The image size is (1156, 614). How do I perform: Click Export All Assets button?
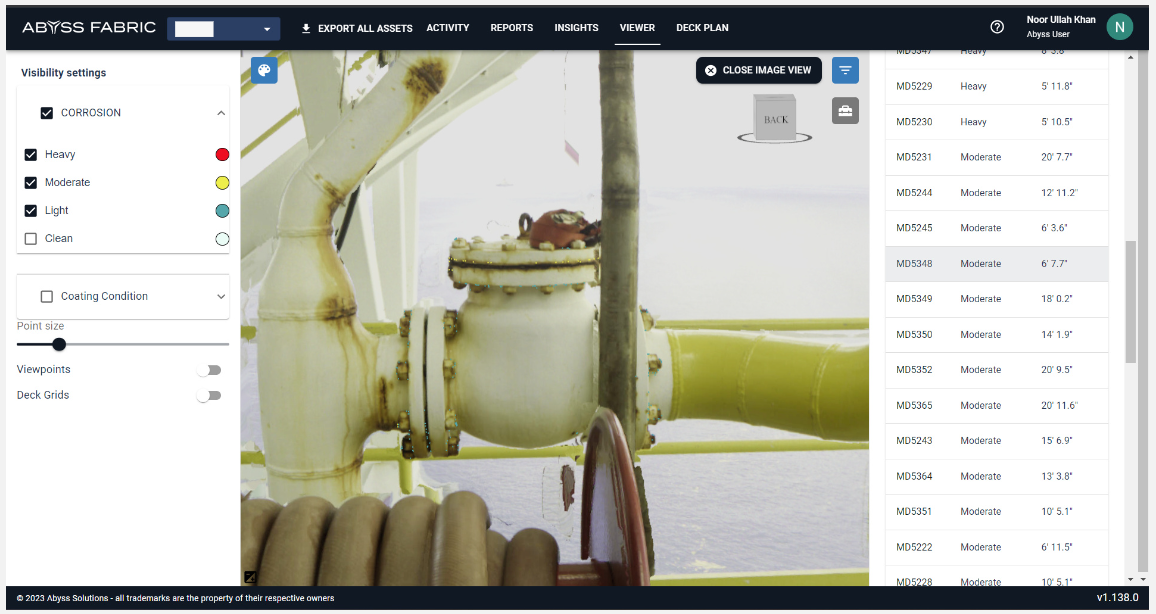pos(357,28)
